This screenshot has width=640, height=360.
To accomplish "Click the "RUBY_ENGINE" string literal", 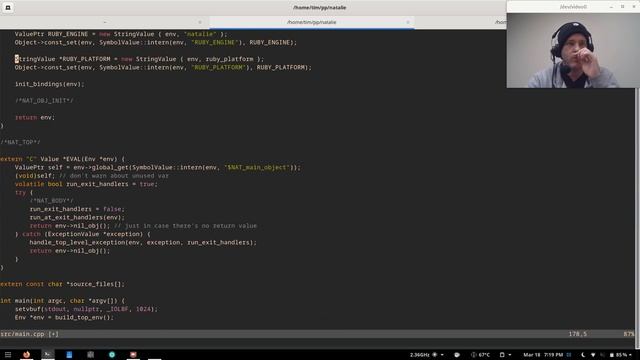I will coord(215,42).
